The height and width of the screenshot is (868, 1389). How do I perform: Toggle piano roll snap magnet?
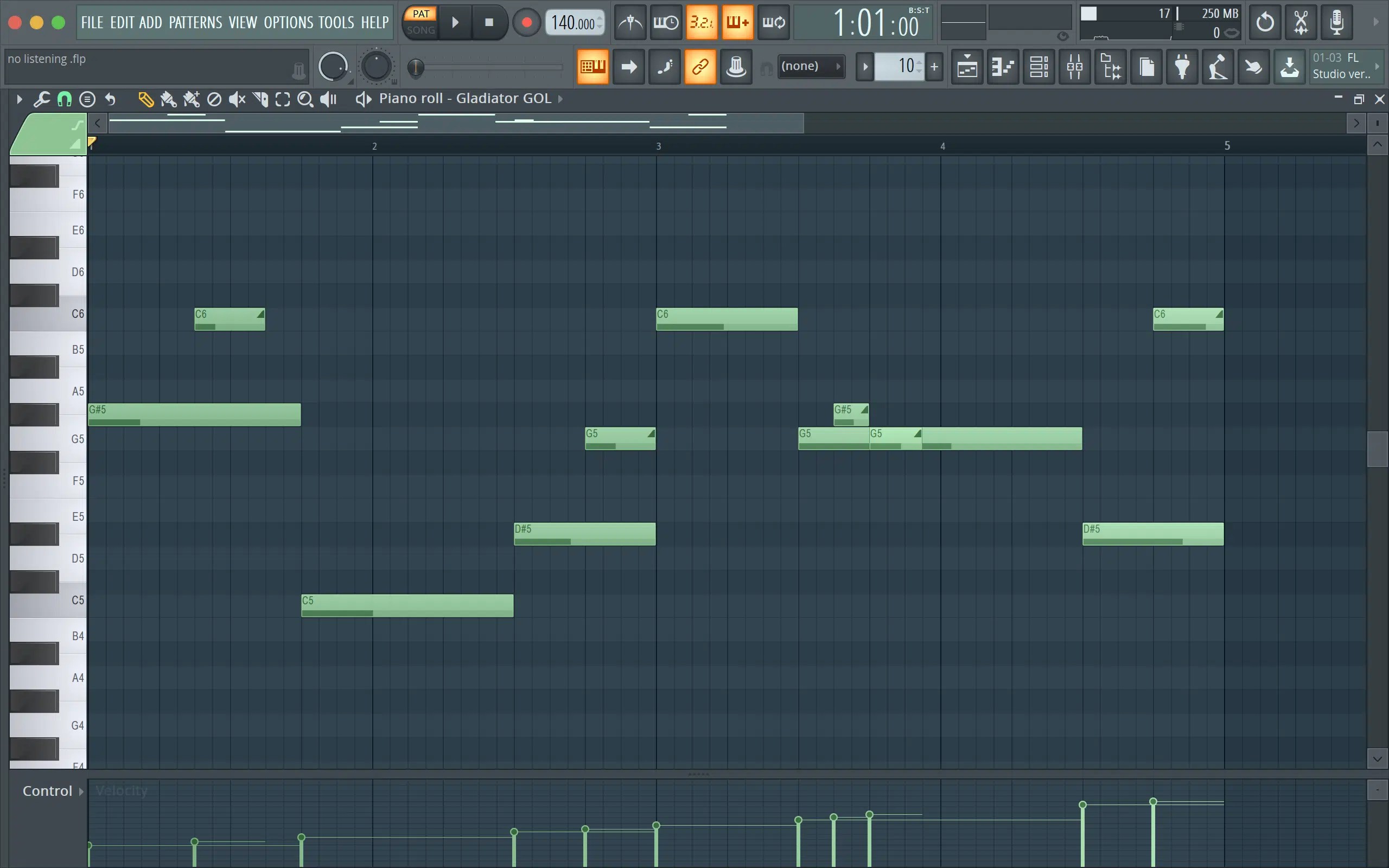[x=64, y=99]
